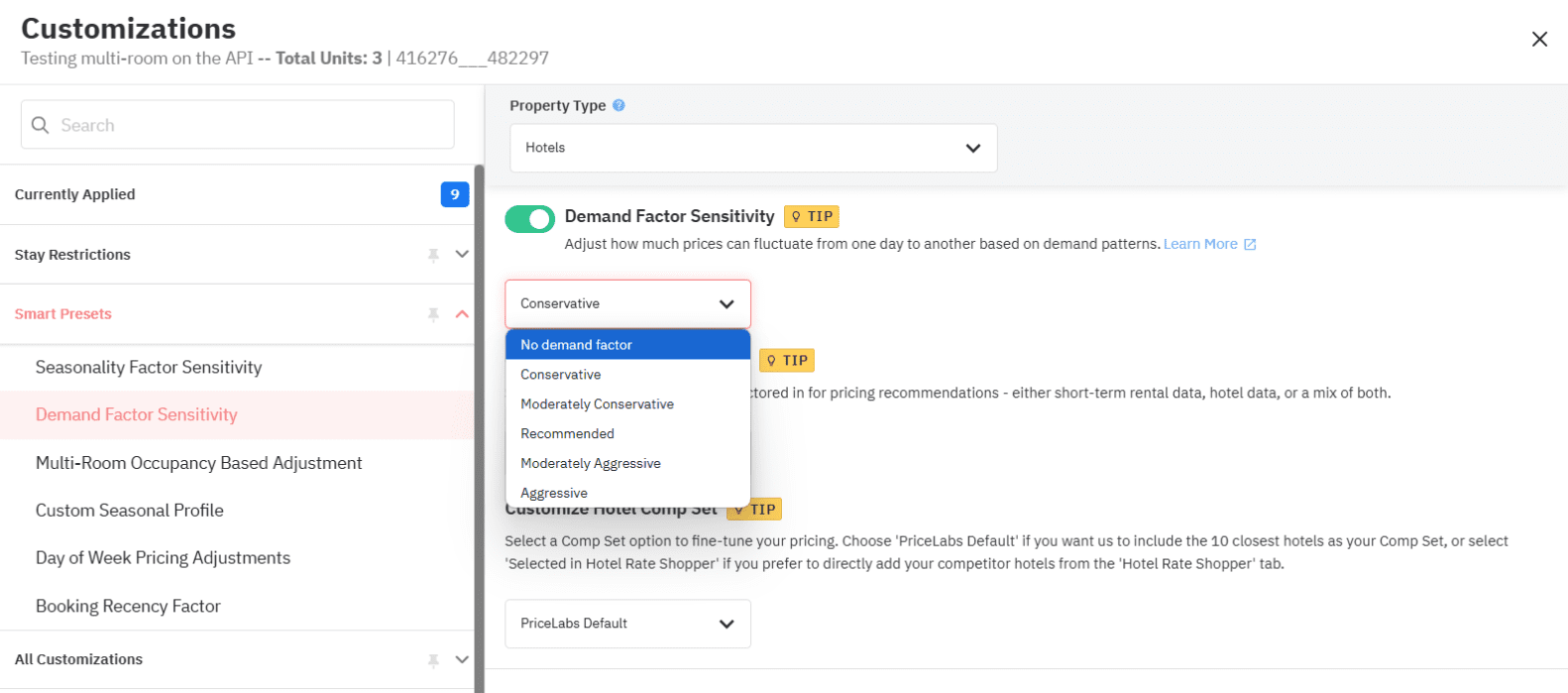Click the pin icon beside All Customizations
Viewport: 1568px width, 693px height.
pyautogui.click(x=433, y=660)
